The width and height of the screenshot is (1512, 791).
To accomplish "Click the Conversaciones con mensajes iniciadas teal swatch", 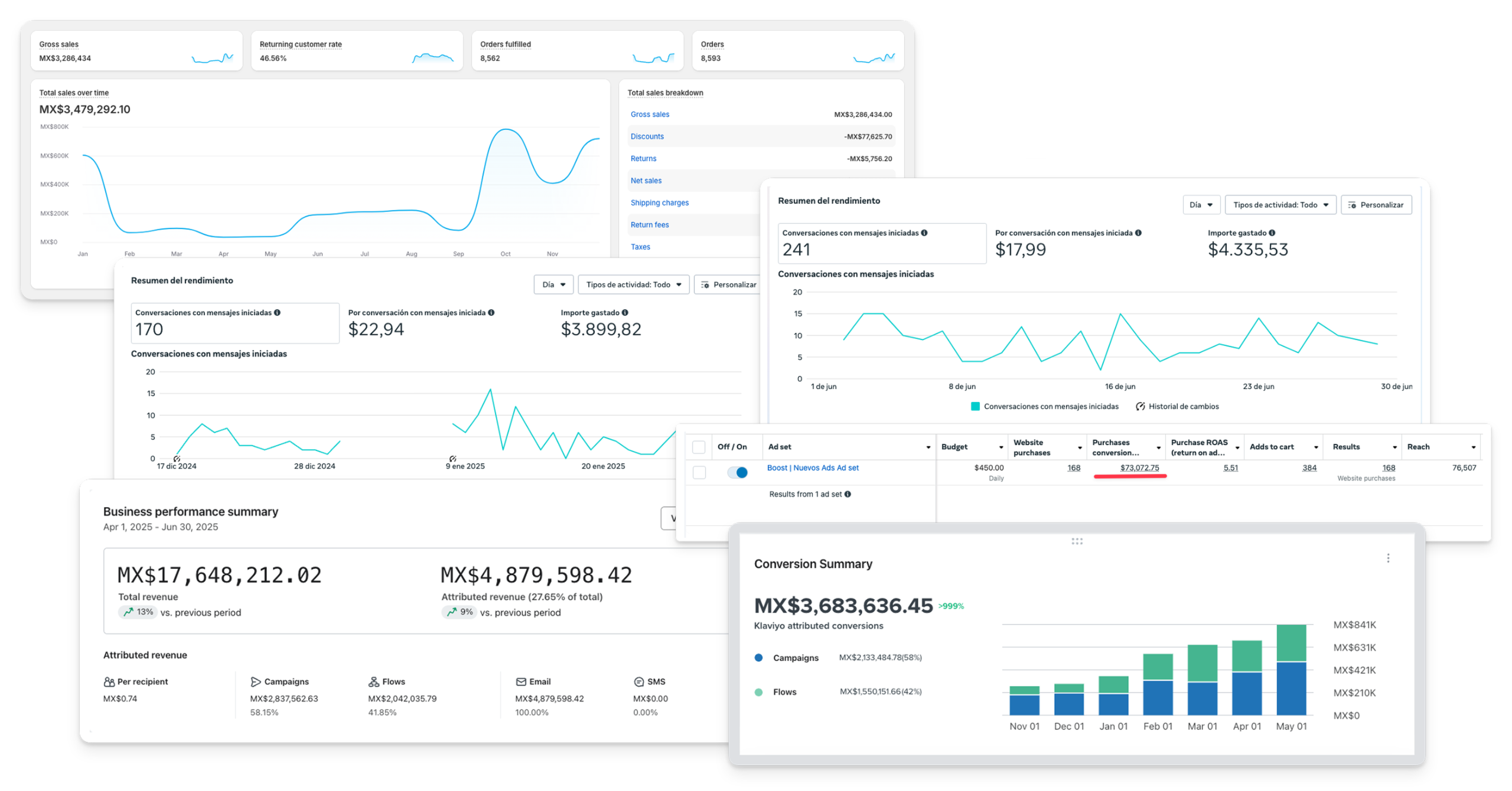I will [x=975, y=407].
